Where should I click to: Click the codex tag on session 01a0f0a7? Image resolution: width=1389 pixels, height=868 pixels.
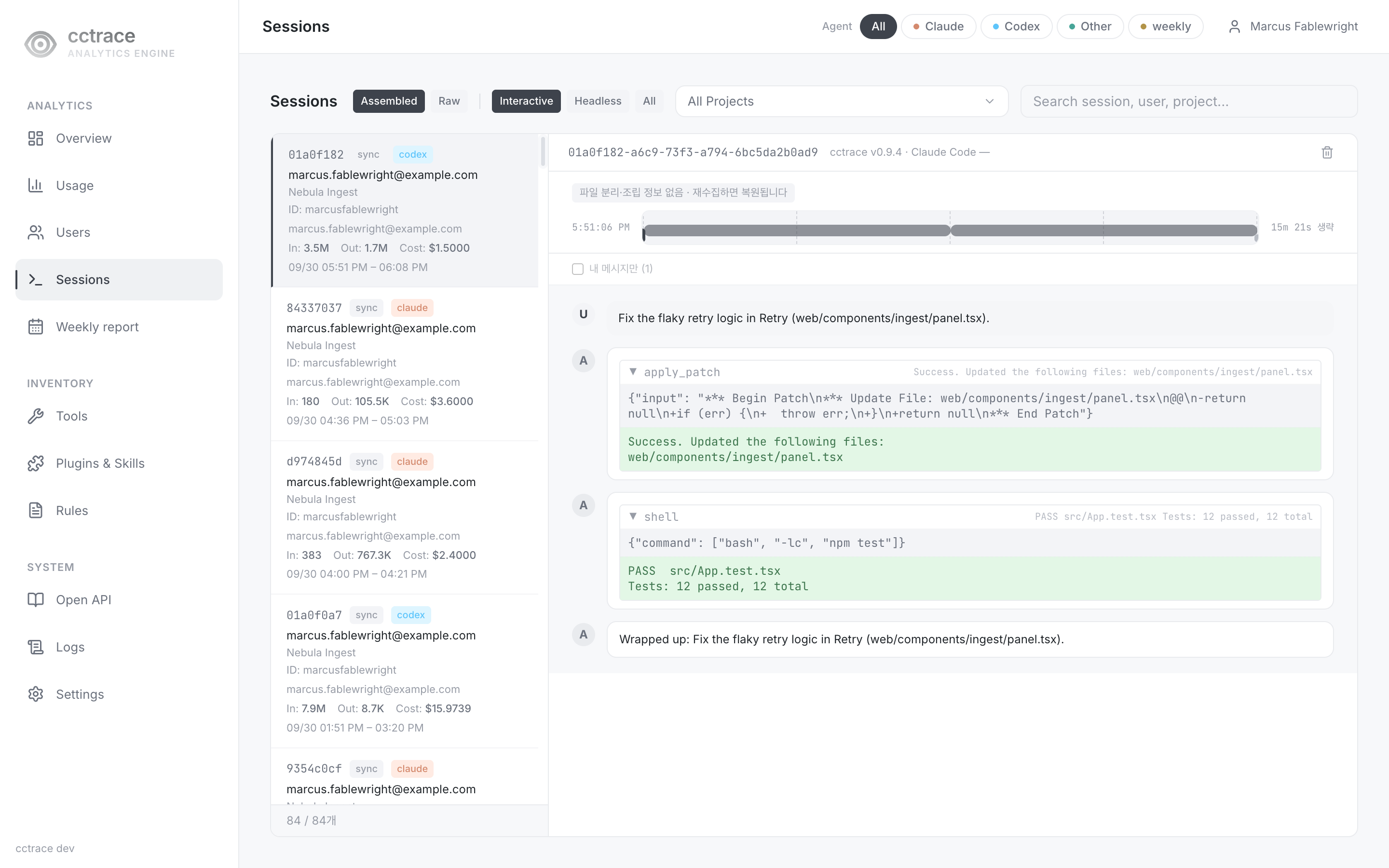click(411, 615)
